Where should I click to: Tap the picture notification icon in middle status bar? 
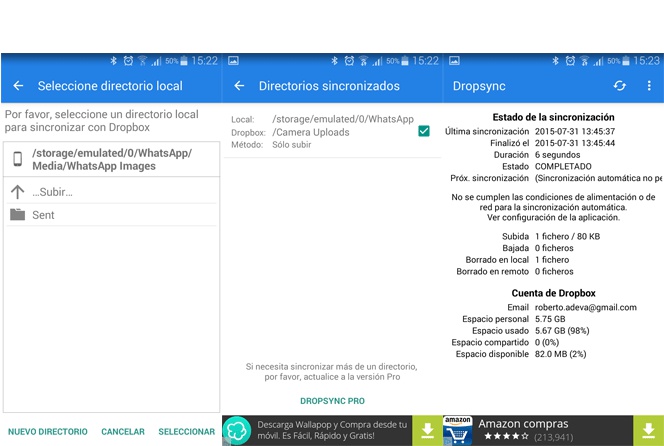point(233,61)
